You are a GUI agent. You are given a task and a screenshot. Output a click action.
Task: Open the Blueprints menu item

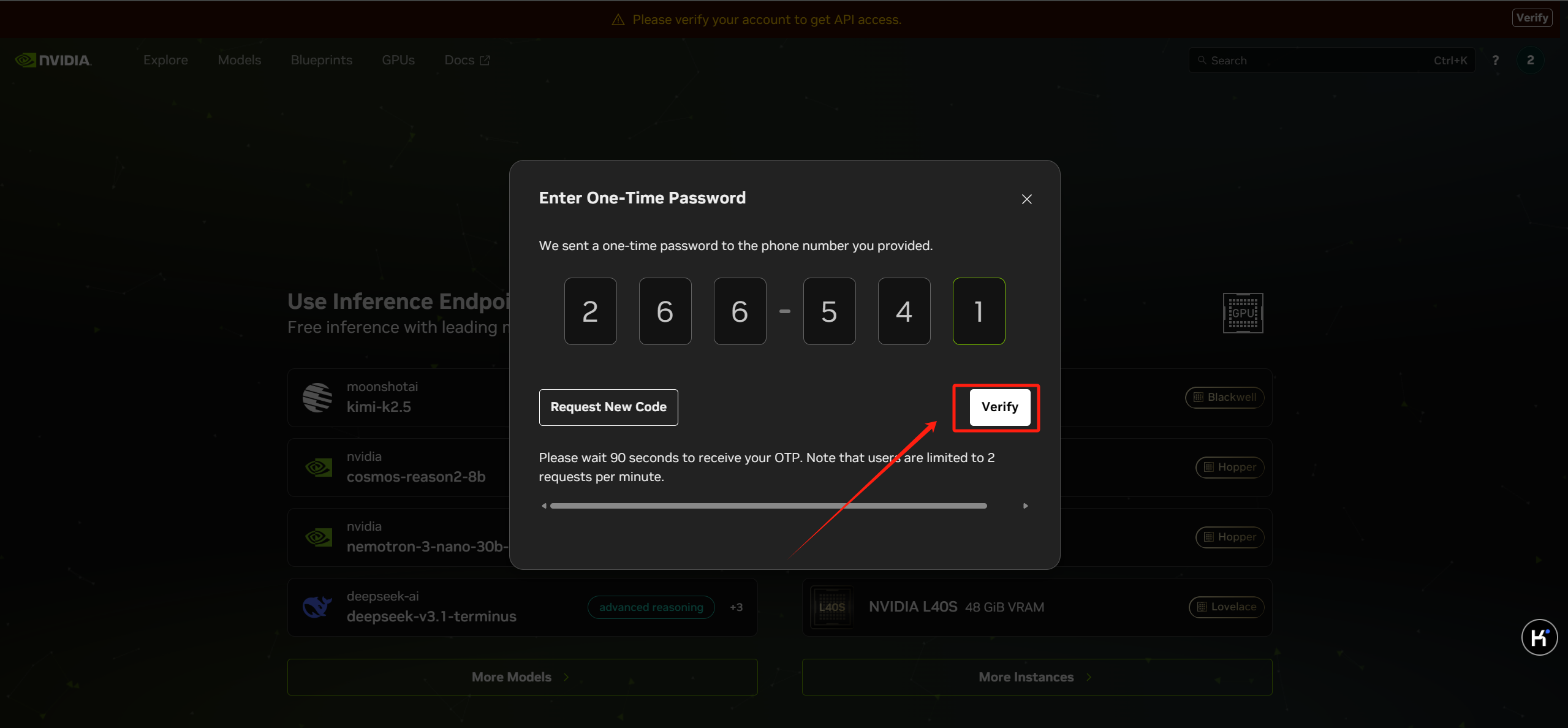pyautogui.click(x=321, y=60)
